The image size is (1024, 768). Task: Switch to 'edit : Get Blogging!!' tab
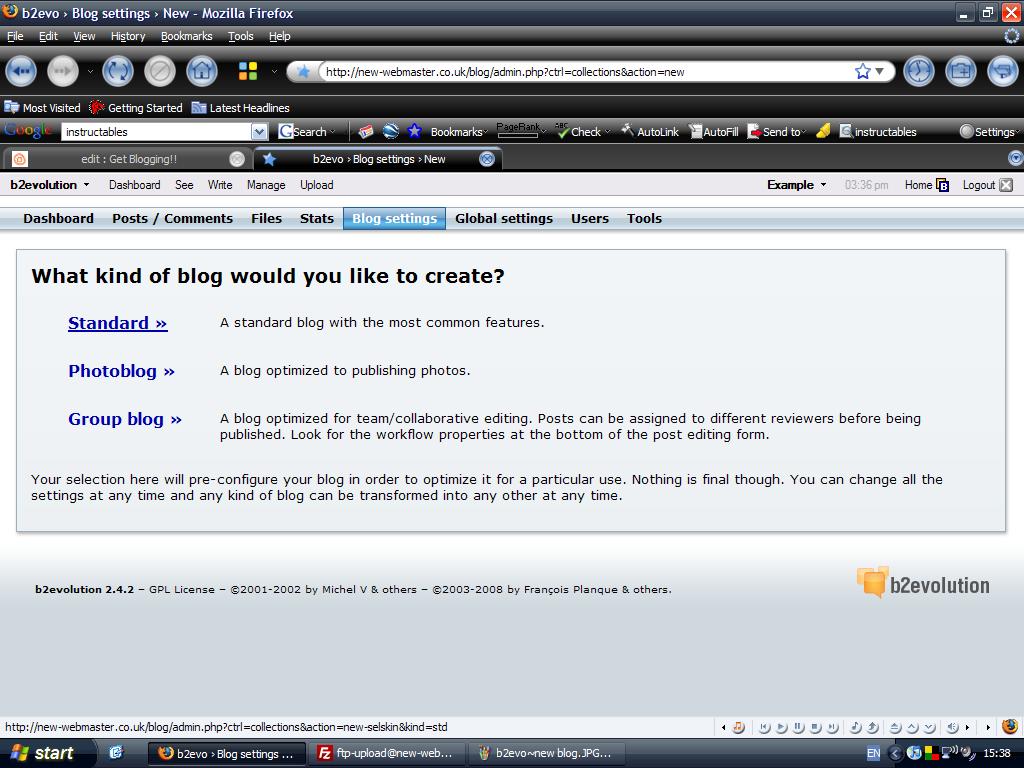128,159
